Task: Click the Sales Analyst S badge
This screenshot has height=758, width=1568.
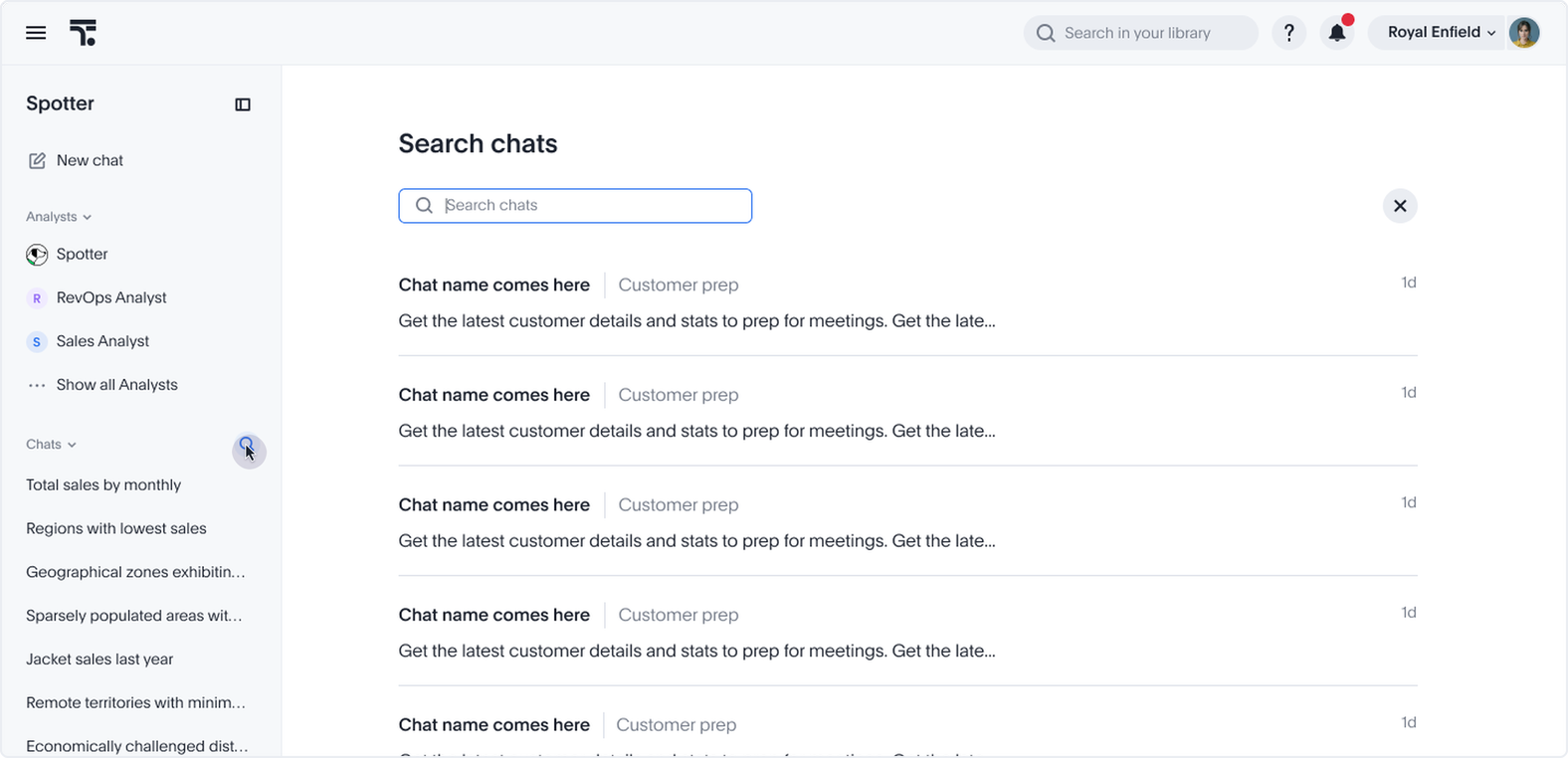Action: 37,341
